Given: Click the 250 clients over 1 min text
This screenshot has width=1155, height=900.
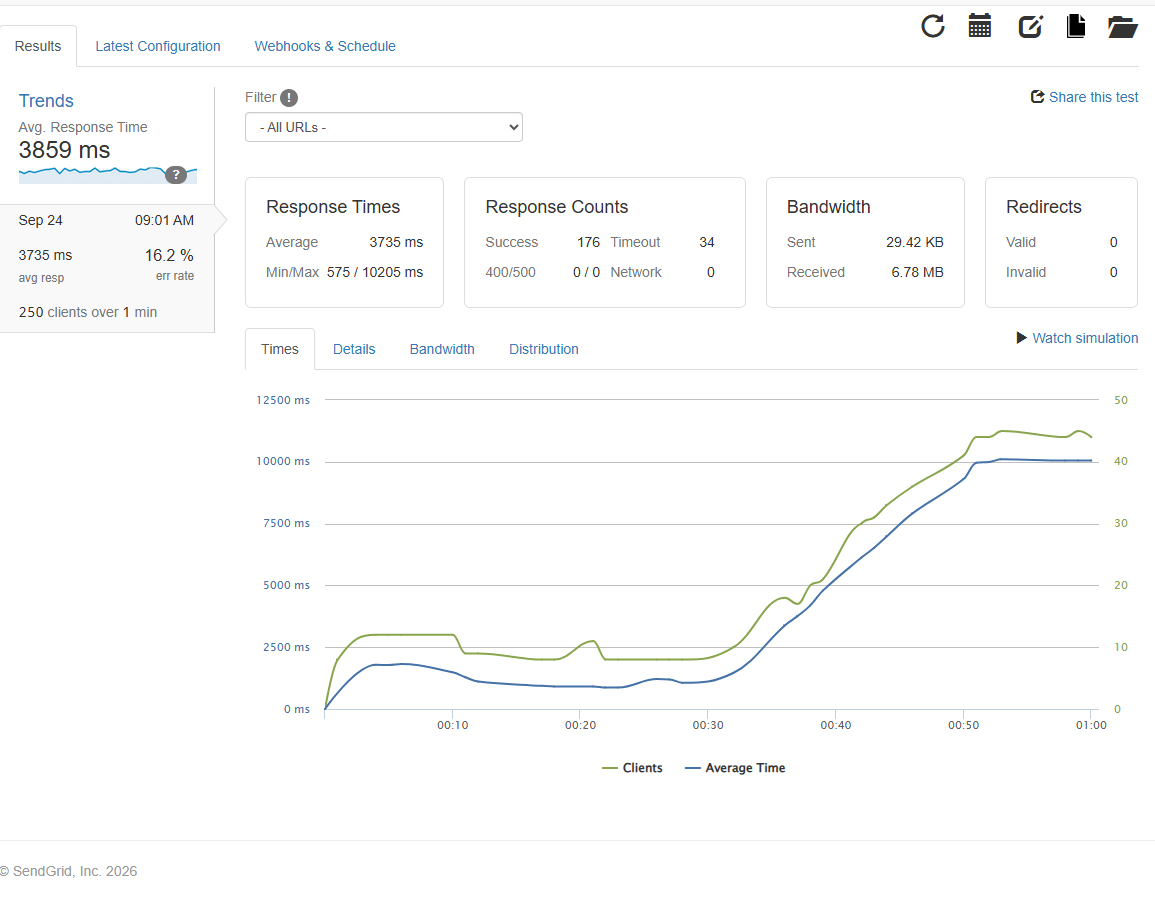Looking at the screenshot, I should (88, 312).
